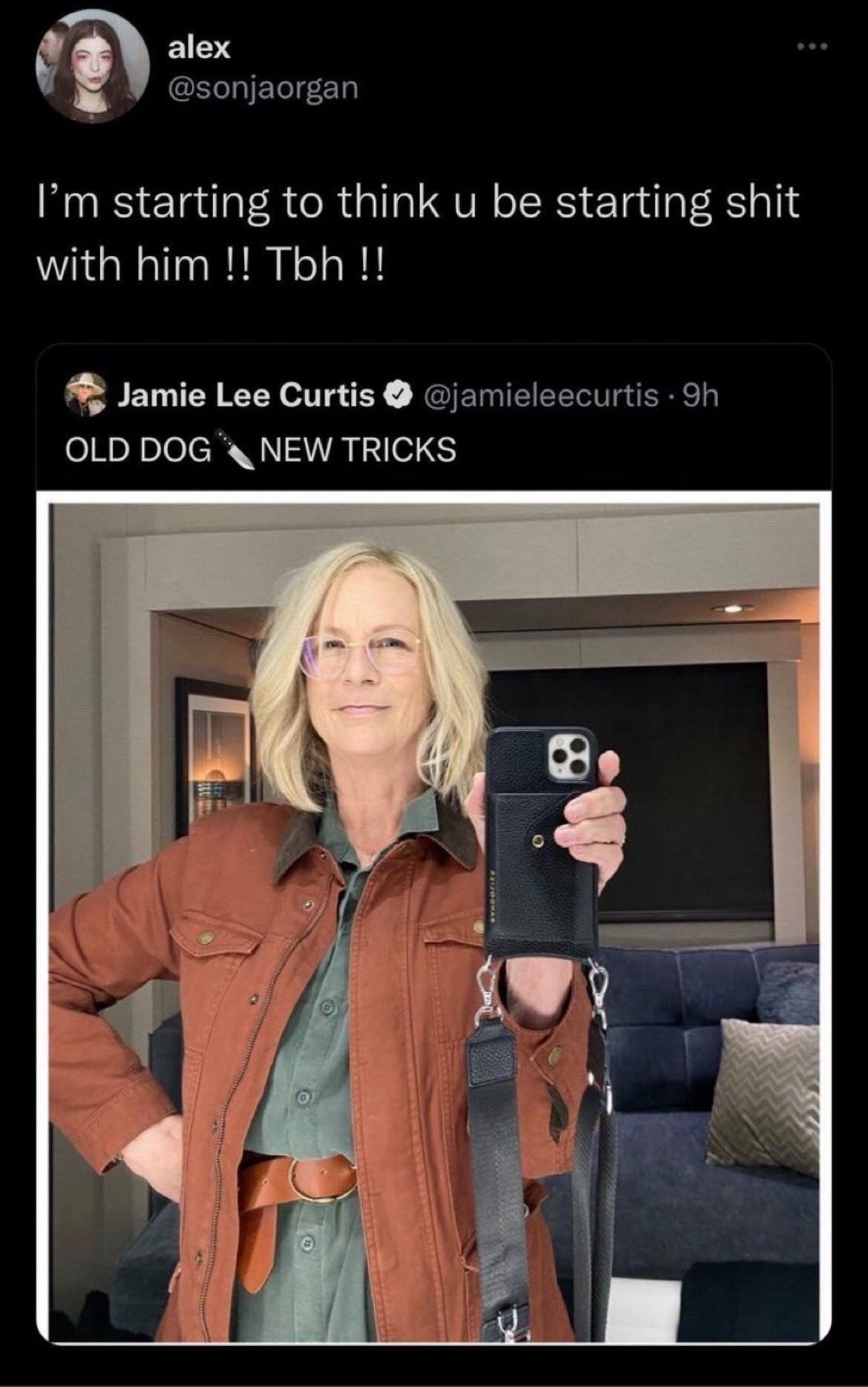This screenshot has width=868, height=1387.
Task: Open the small avatar in the quoted tweet
Action: (85, 394)
